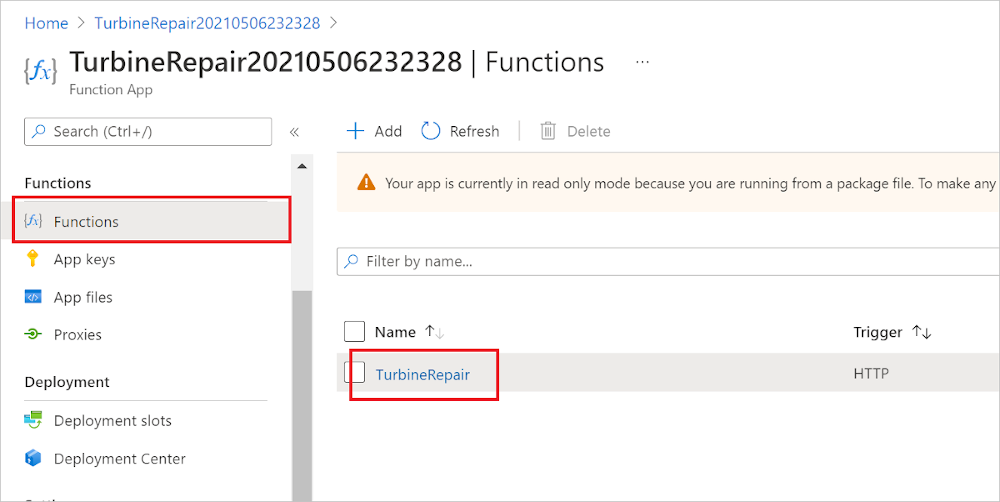Click the sidebar scrollbar thumb
This screenshot has height=502, width=1000.
[x=302, y=395]
